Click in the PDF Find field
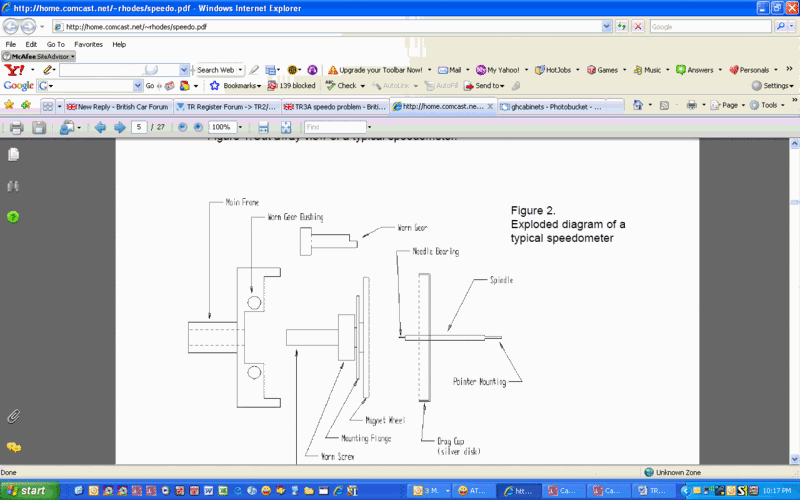This screenshot has width=800, height=500. click(x=333, y=127)
